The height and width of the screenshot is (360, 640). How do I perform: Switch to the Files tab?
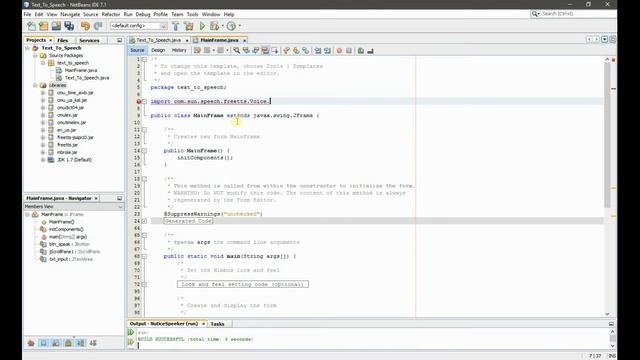coord(62,40)
